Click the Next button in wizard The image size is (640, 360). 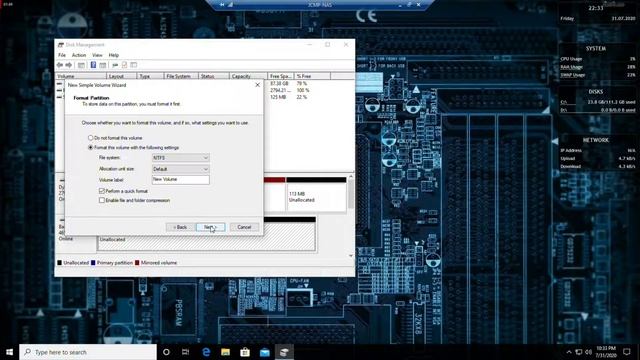coord(210,227)
